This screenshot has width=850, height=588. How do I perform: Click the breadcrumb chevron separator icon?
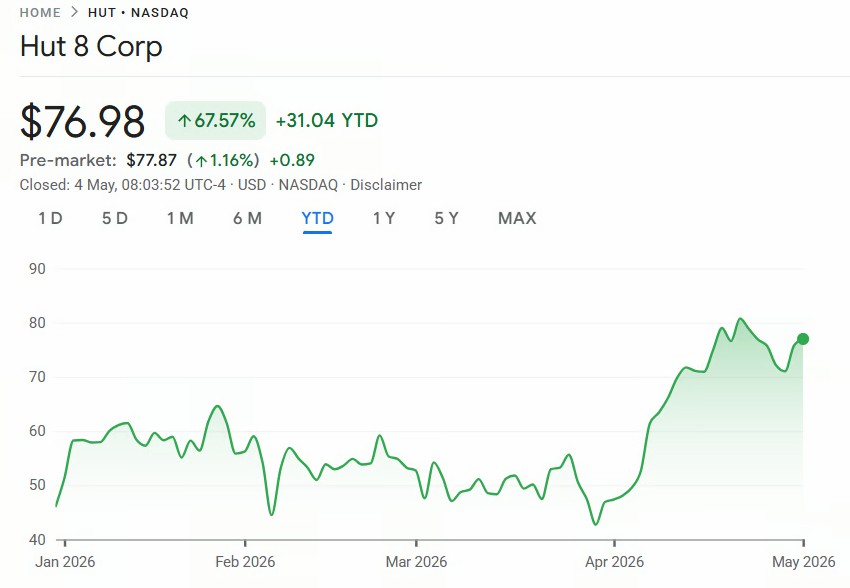click(74, 12)
